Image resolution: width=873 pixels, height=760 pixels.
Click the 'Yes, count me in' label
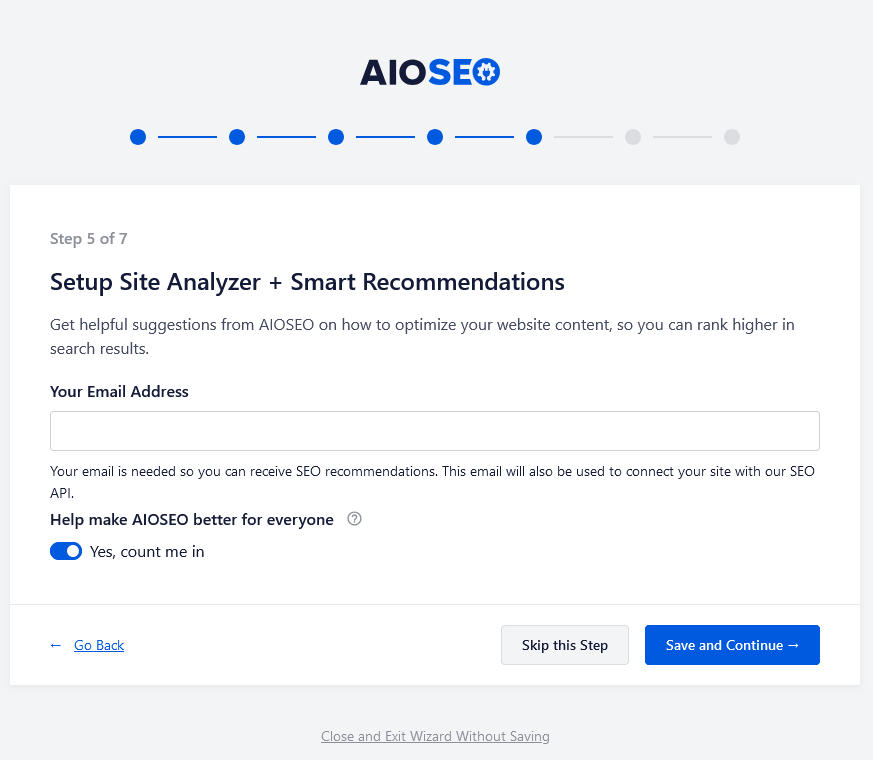[x=147, y=552]
